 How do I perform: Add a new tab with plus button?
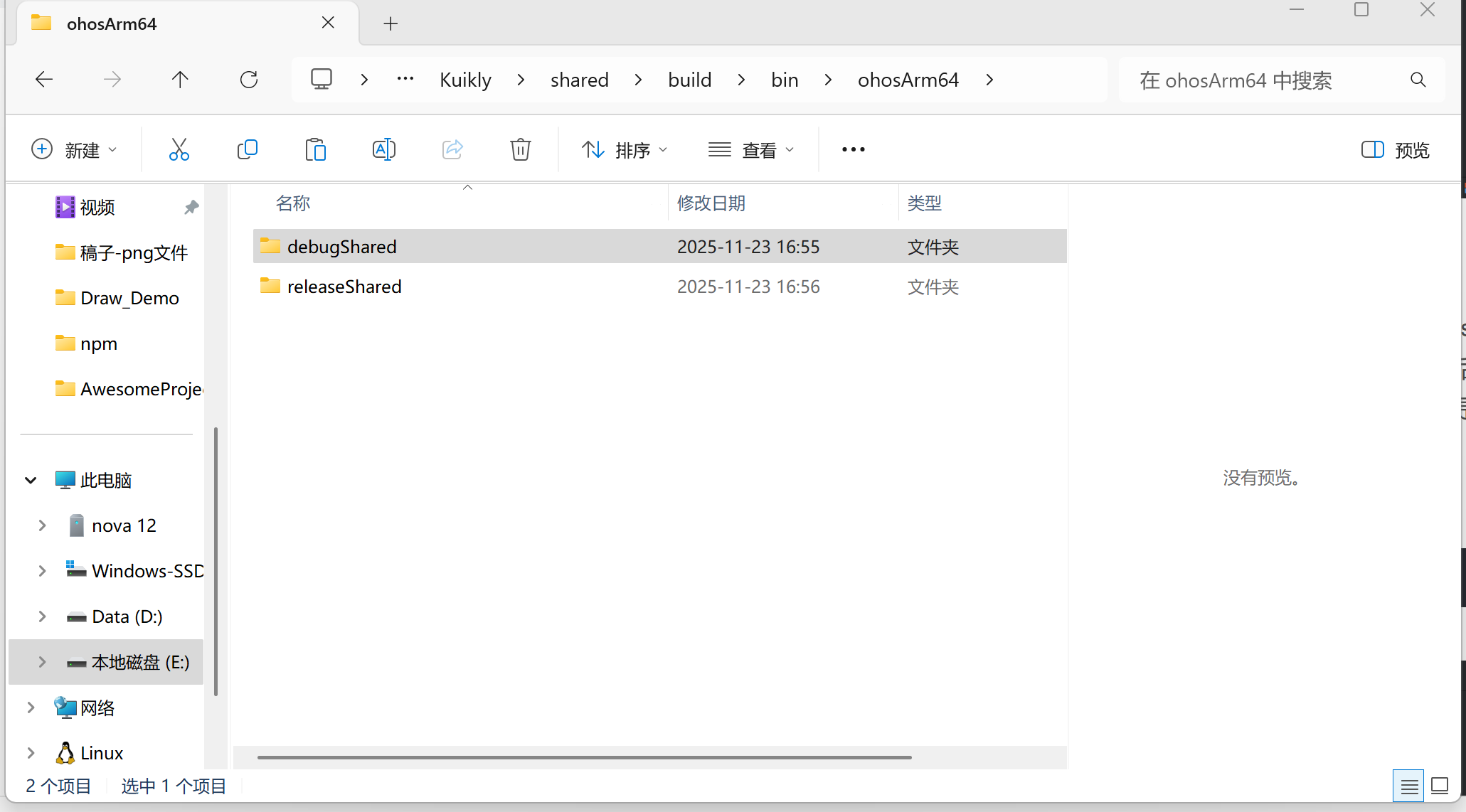pos(391,23)
